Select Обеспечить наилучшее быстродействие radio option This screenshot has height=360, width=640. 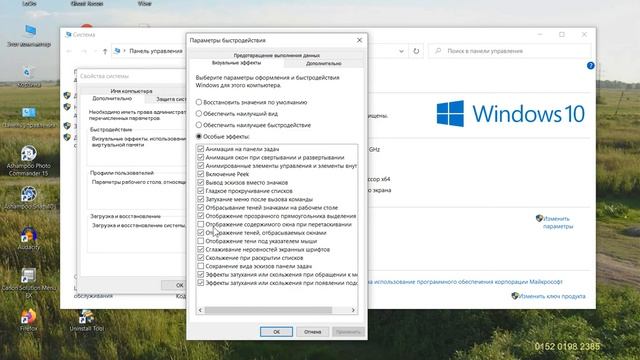[x=199, y=125]
